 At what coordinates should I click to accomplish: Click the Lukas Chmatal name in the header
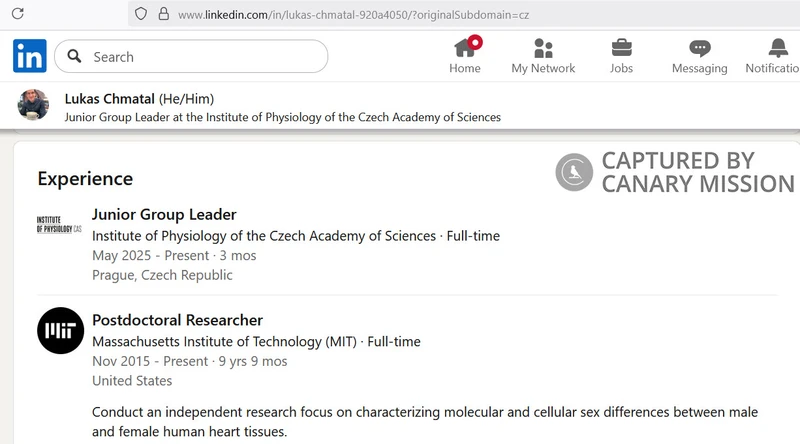tap(110, 99)
